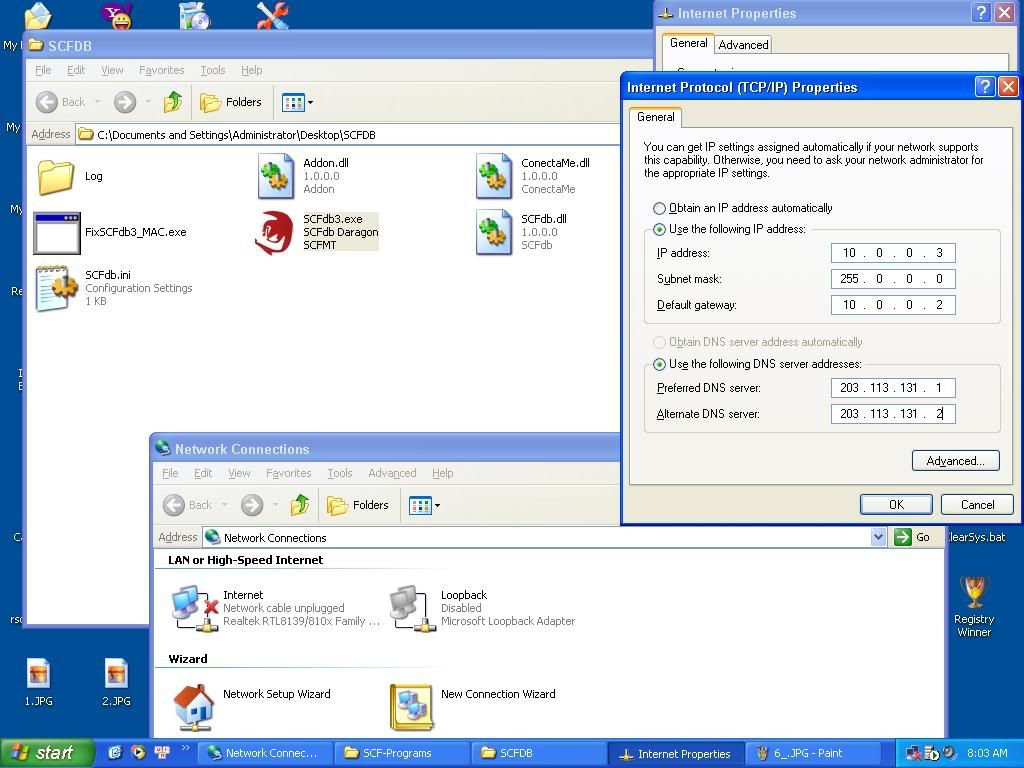
Task: Click Forward arrow in Network Connections toolbar
Action: tap(251, 505)
